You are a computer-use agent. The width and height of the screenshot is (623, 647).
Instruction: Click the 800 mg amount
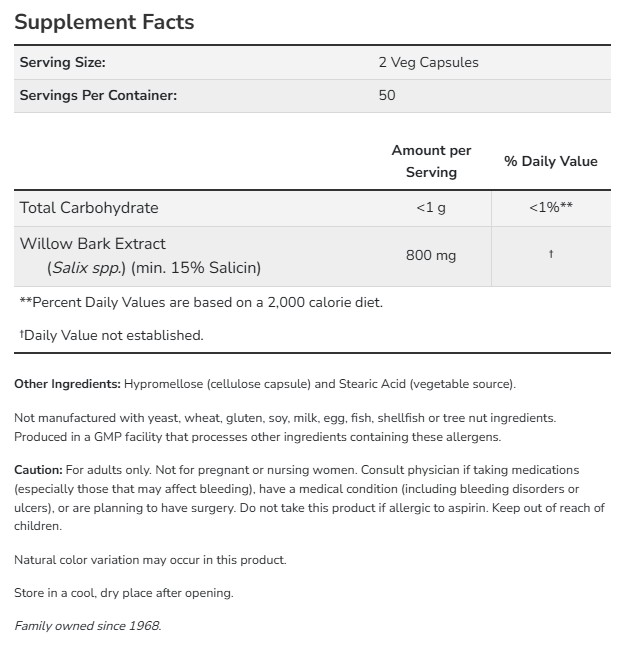pyautogui.click(x=431, y=255)
